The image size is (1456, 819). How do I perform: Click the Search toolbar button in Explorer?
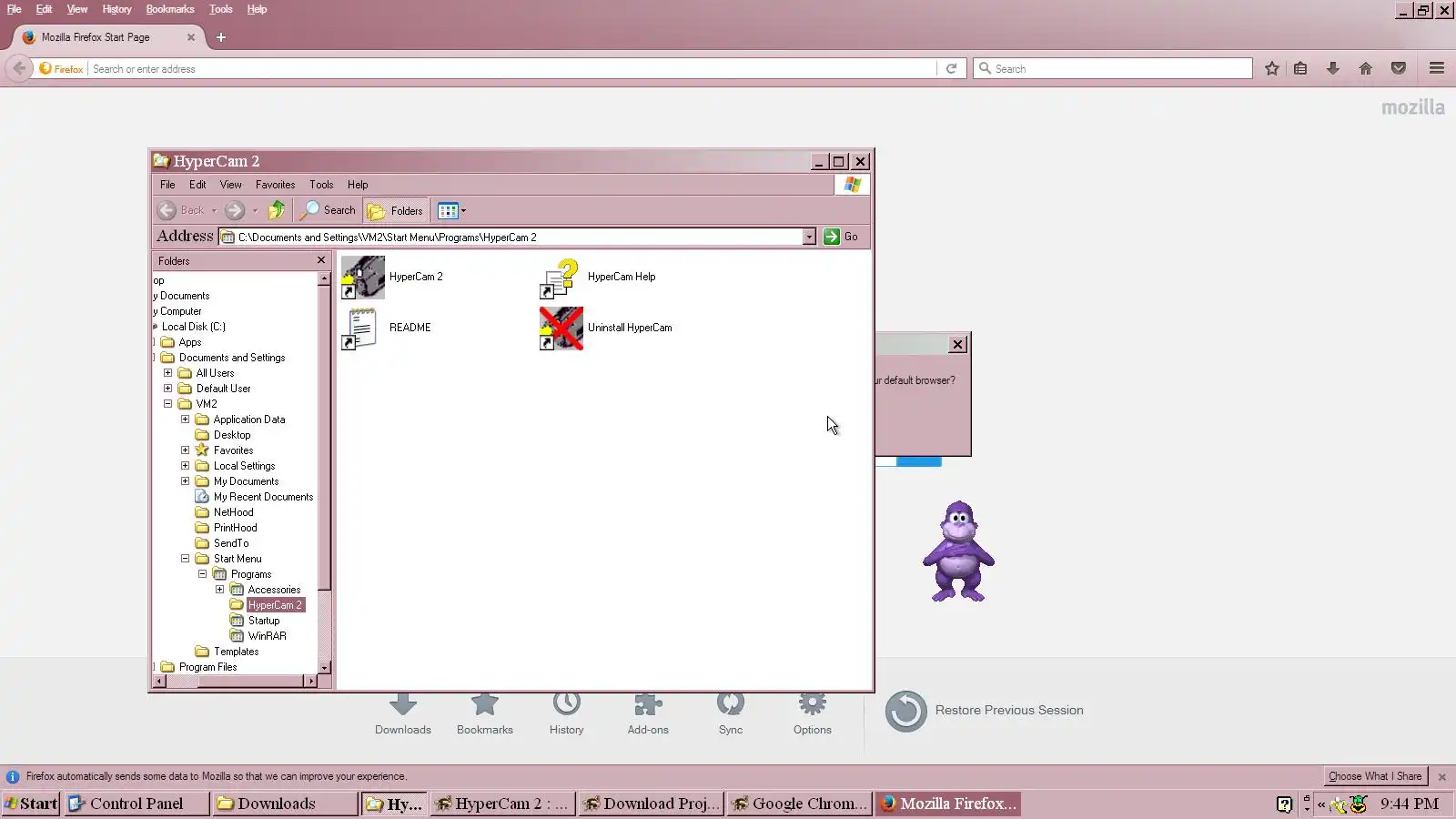point(329,210)
